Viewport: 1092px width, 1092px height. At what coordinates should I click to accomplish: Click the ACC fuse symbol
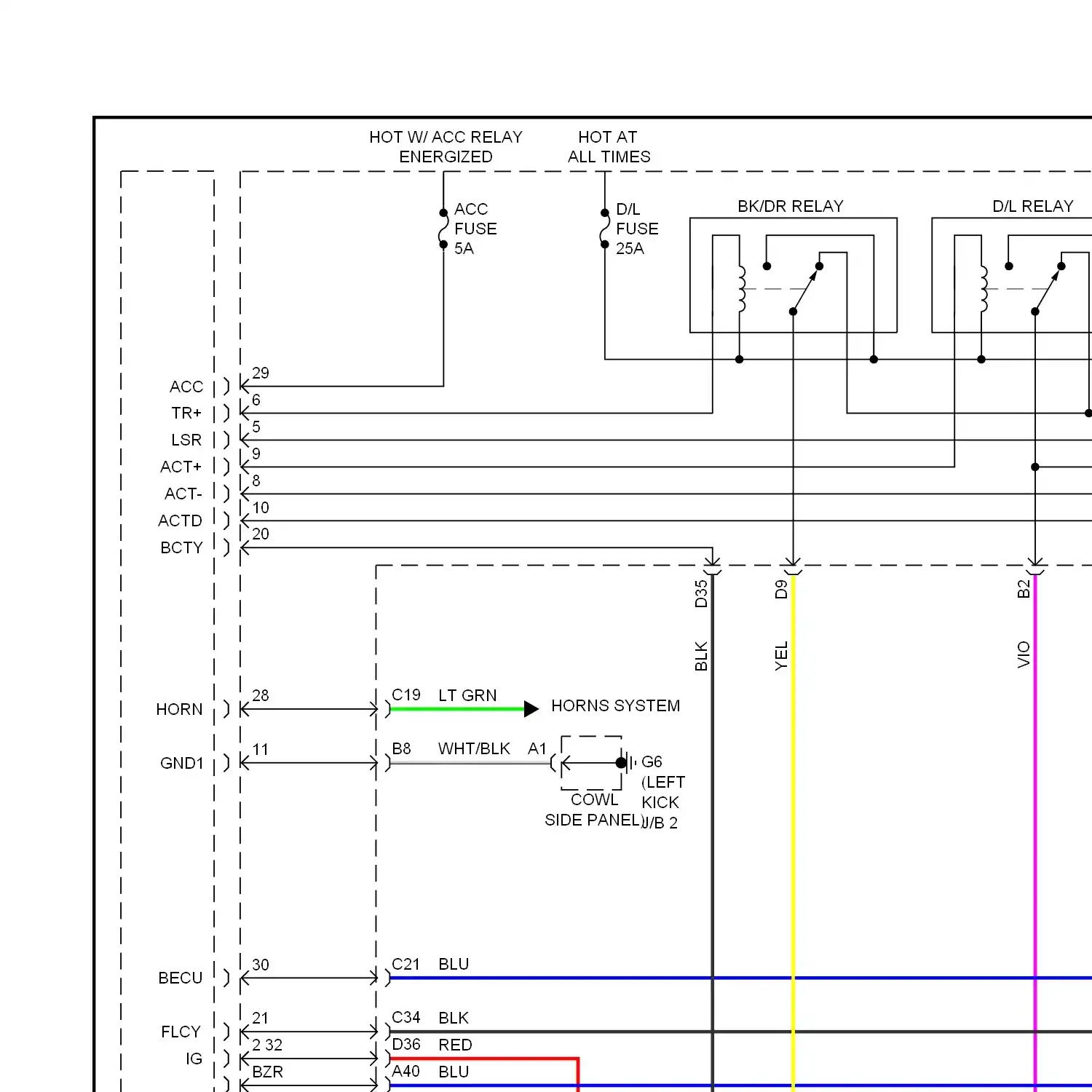443,229
